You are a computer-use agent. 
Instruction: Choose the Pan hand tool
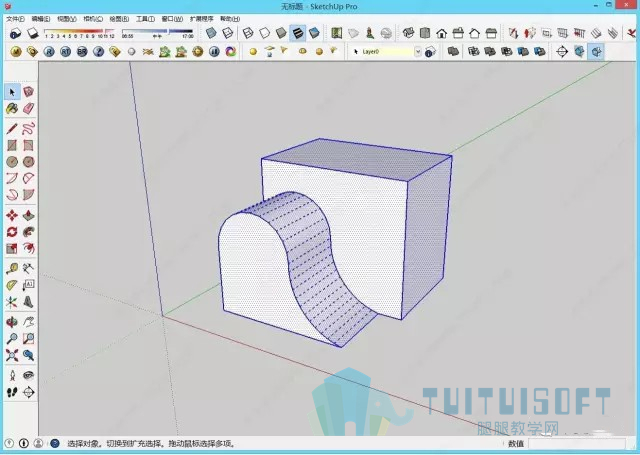[x=28, y=322]
